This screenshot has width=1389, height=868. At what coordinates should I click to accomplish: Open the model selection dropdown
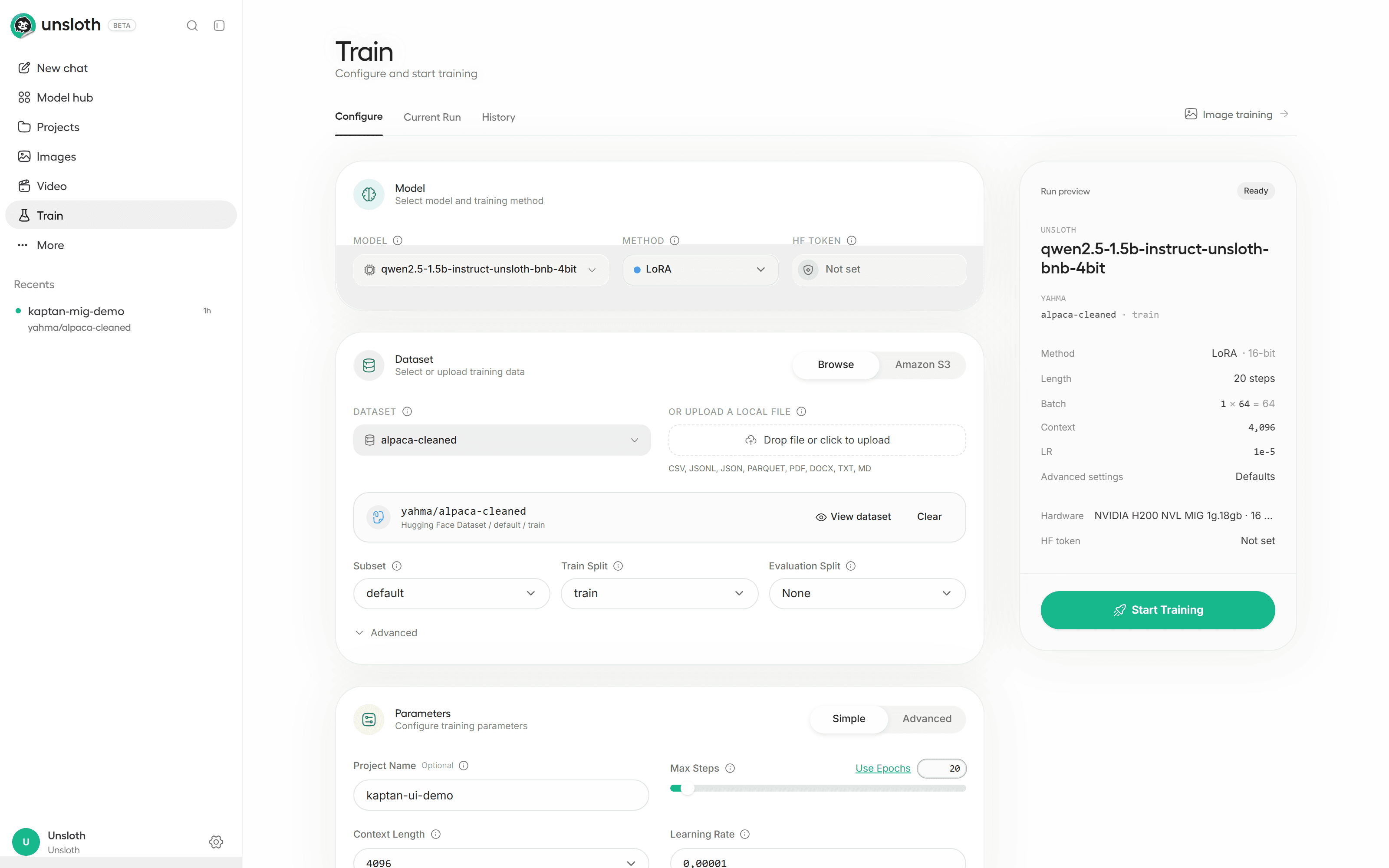481,269
